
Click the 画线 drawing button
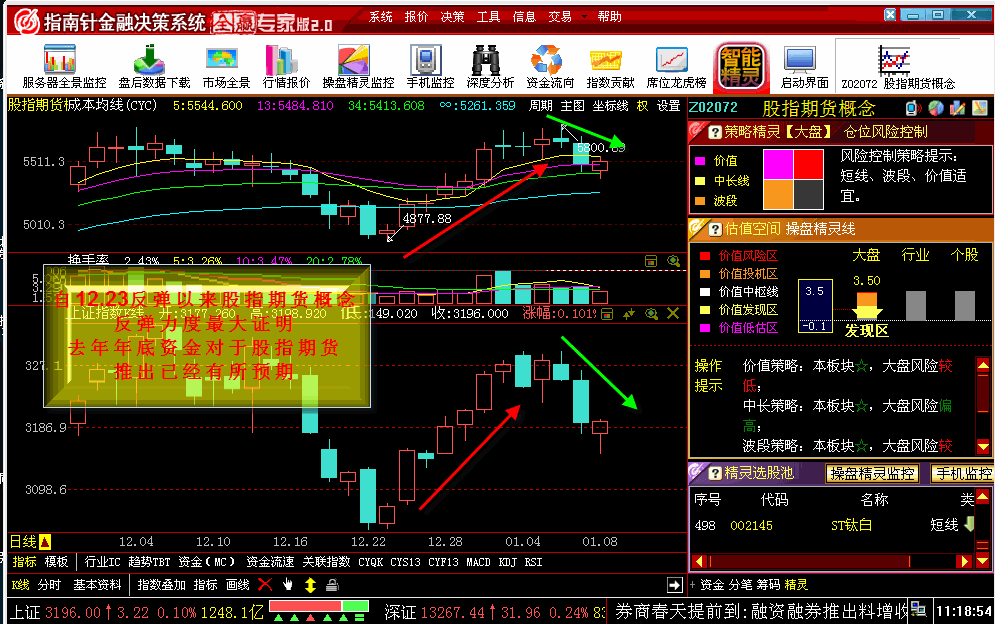coord(237,585)
